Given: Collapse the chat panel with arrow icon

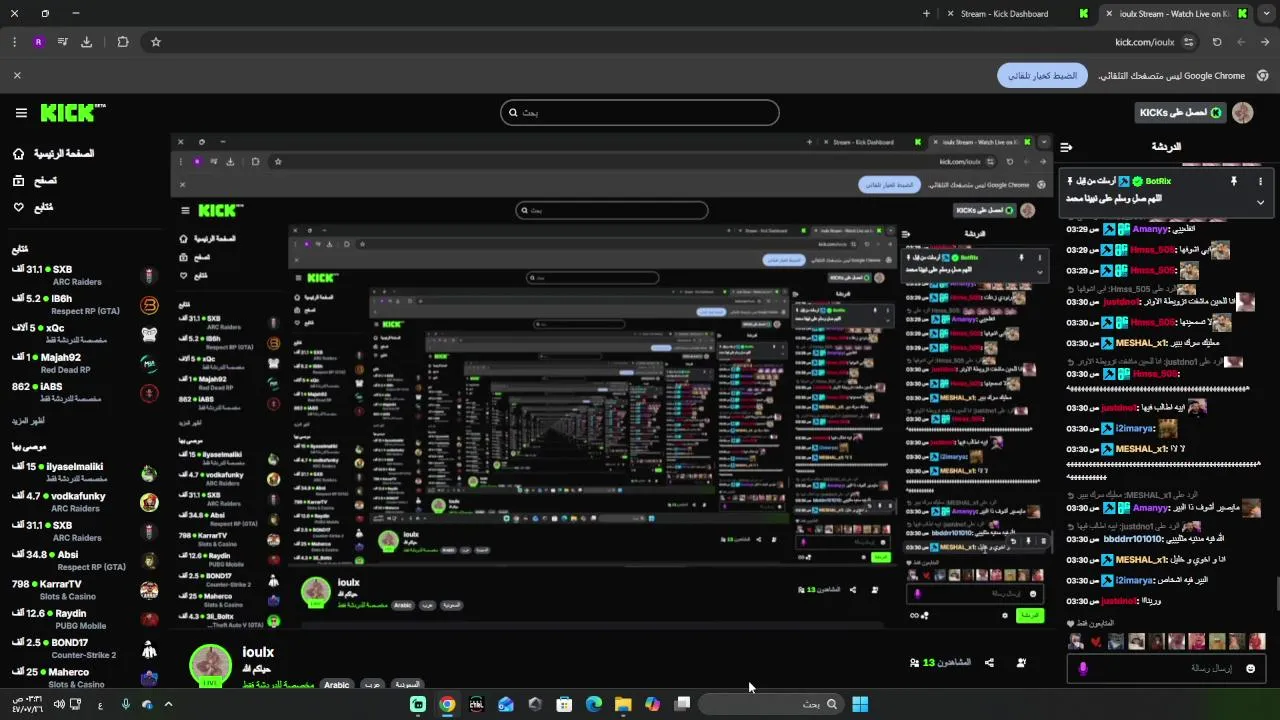Looking at the screenshot, I should pyautogui.click(x=1066, y=147).
